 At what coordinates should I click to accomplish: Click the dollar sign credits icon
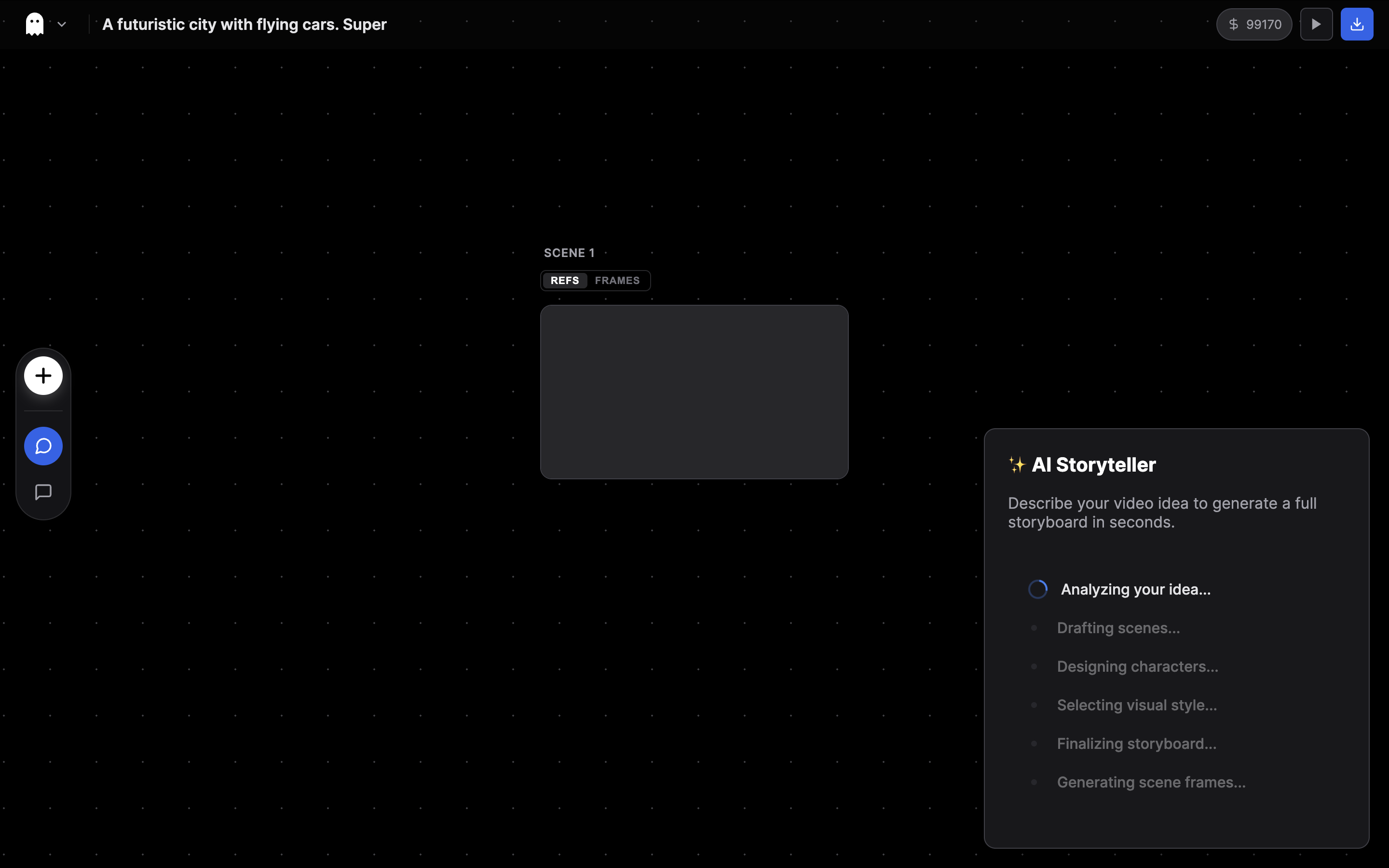1233,24
